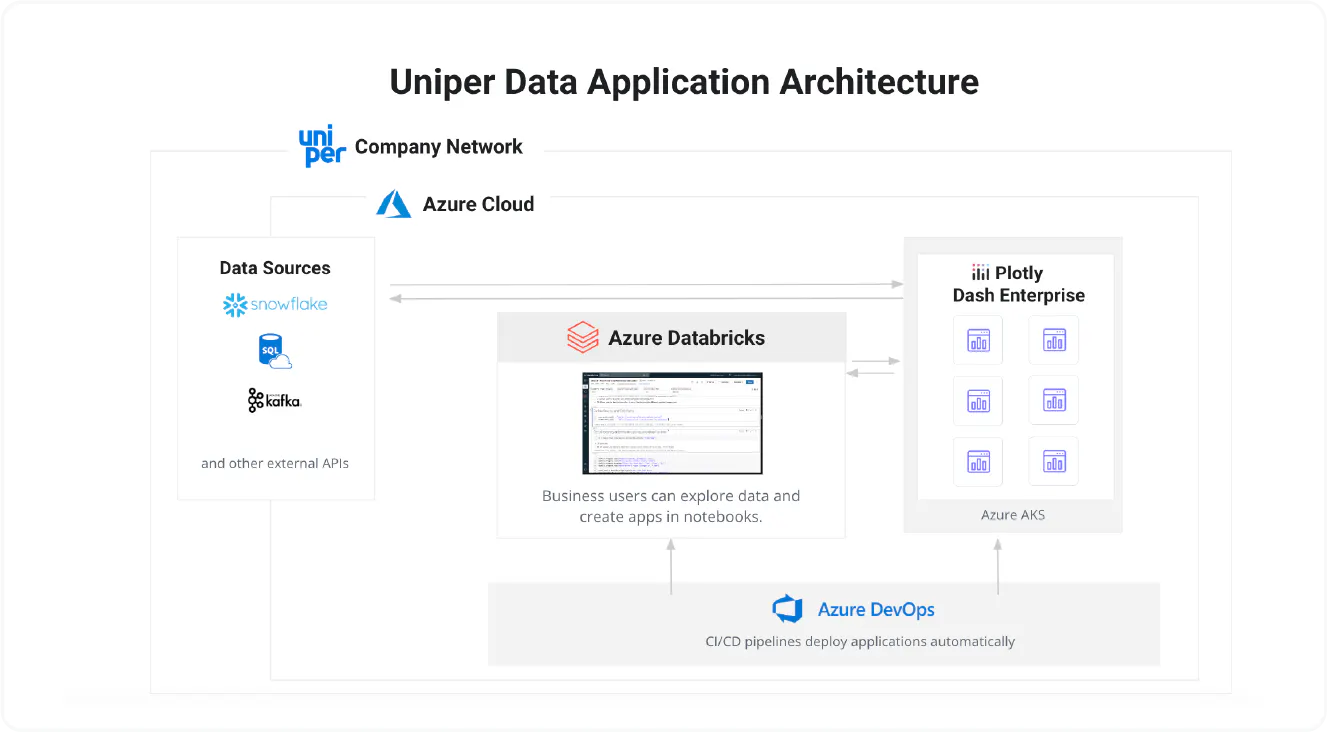
Task: Select the middle-left app icon in Dash Enterprise
Action: 978,400
